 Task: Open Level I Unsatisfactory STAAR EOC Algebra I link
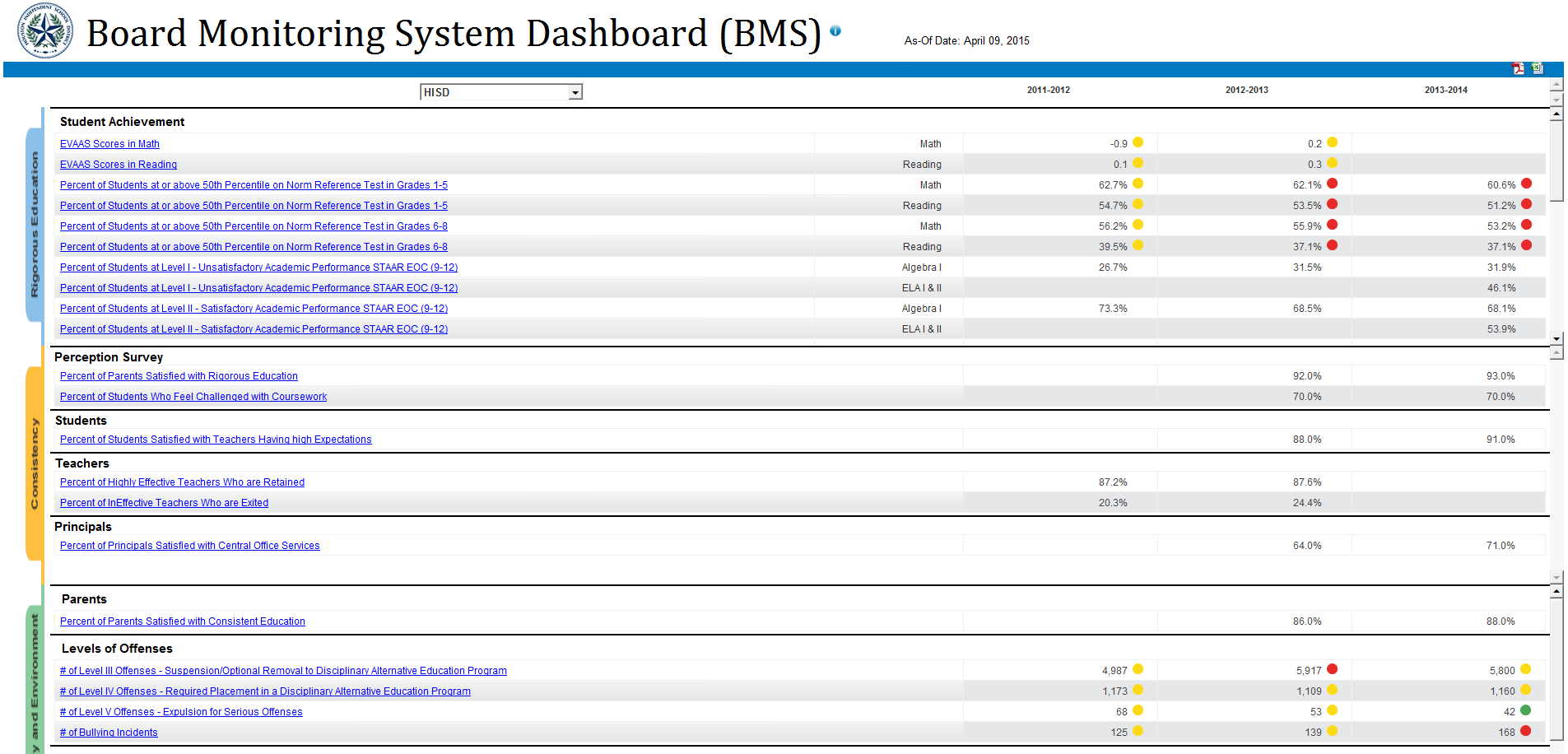(x=258, y=268)
